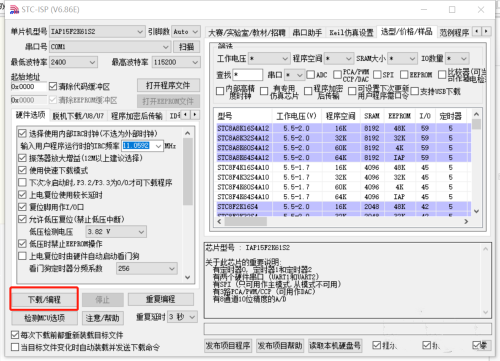This screenshot has height=361, width=500.
Task: Click up arrow of chip table scrollbar
Action: tap(476, 114)
